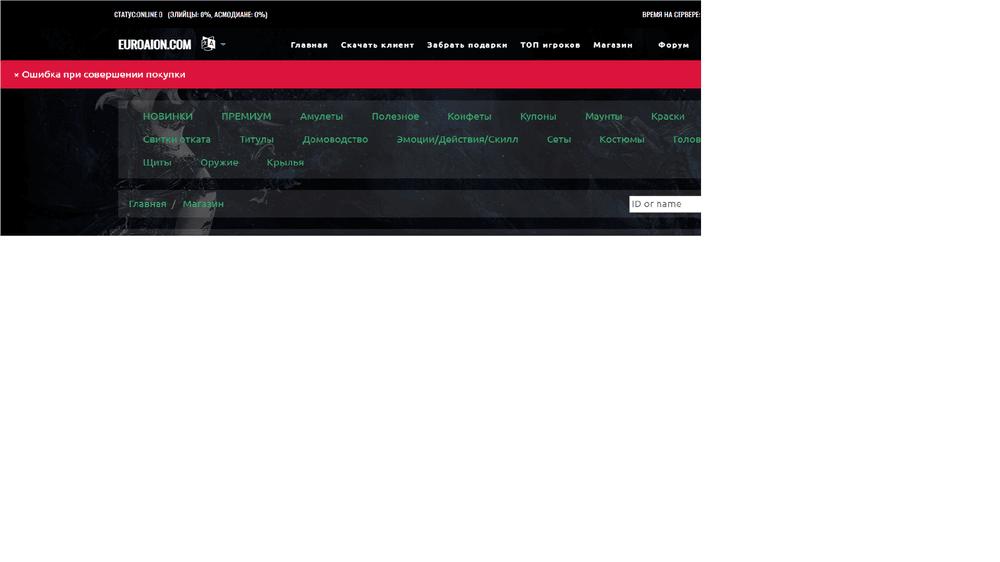This screenshot has height=562, width=1000.
Task: Open the Форум link
Action: [x=673, y=45]
